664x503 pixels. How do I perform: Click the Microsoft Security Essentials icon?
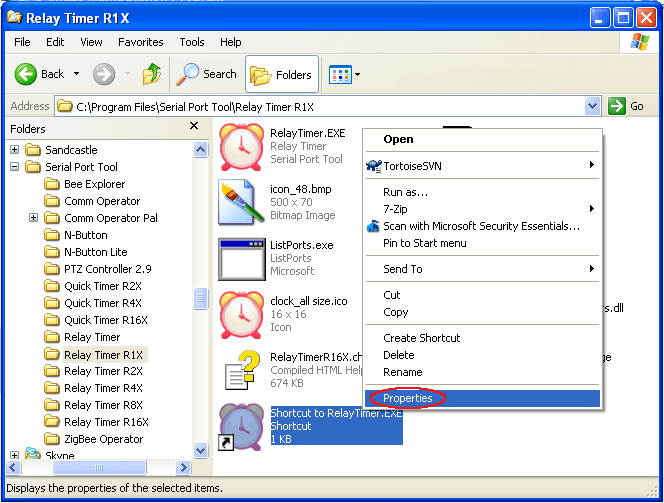[x=373, y=226]
